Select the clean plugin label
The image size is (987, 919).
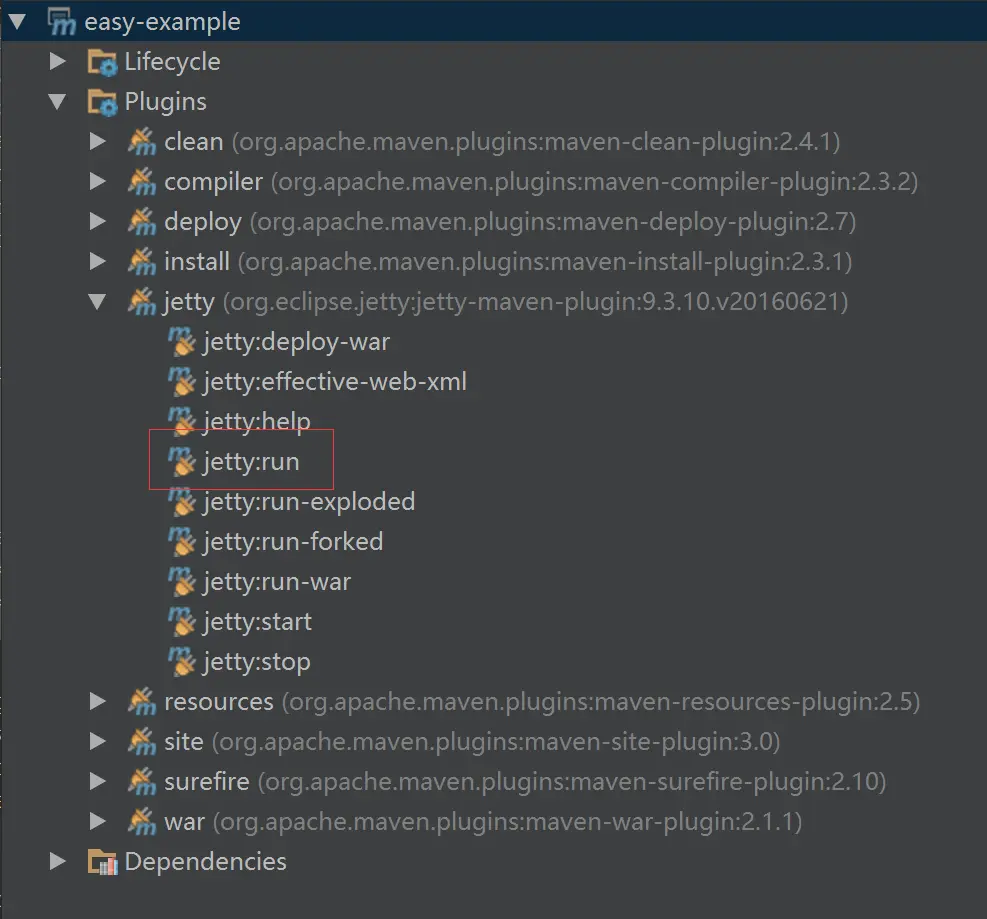click(194, 142)
